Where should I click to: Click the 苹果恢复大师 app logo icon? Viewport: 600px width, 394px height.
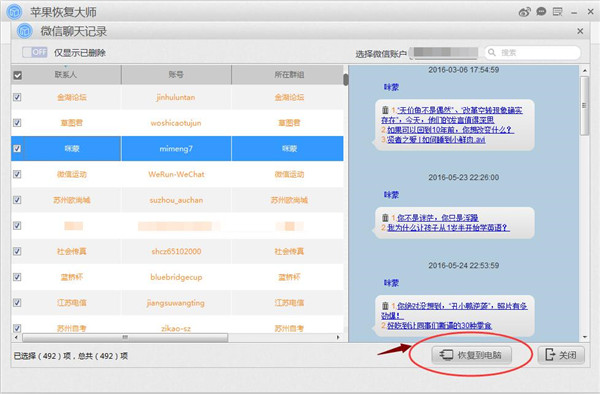15,11
